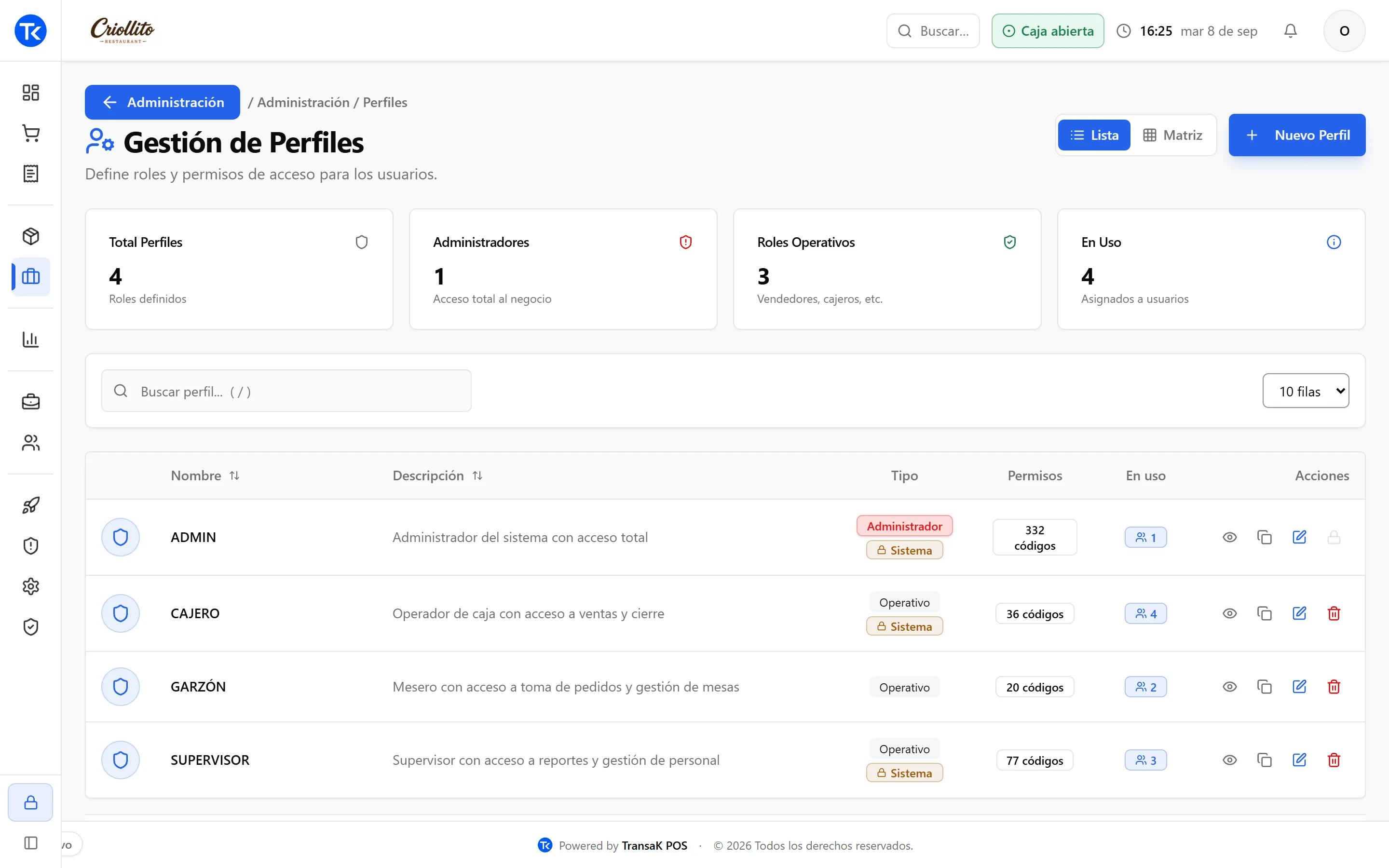Create a Nuevo Perfil
The image size is (1389, 868).
[1296, 135]
